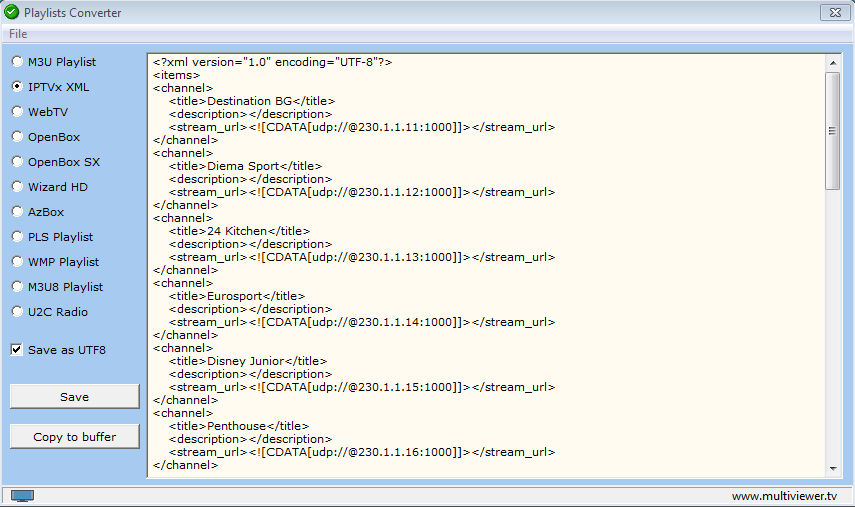The image size is (855, 507).
Task: Select the WebTV radio button
Action: tap(17, 112)
